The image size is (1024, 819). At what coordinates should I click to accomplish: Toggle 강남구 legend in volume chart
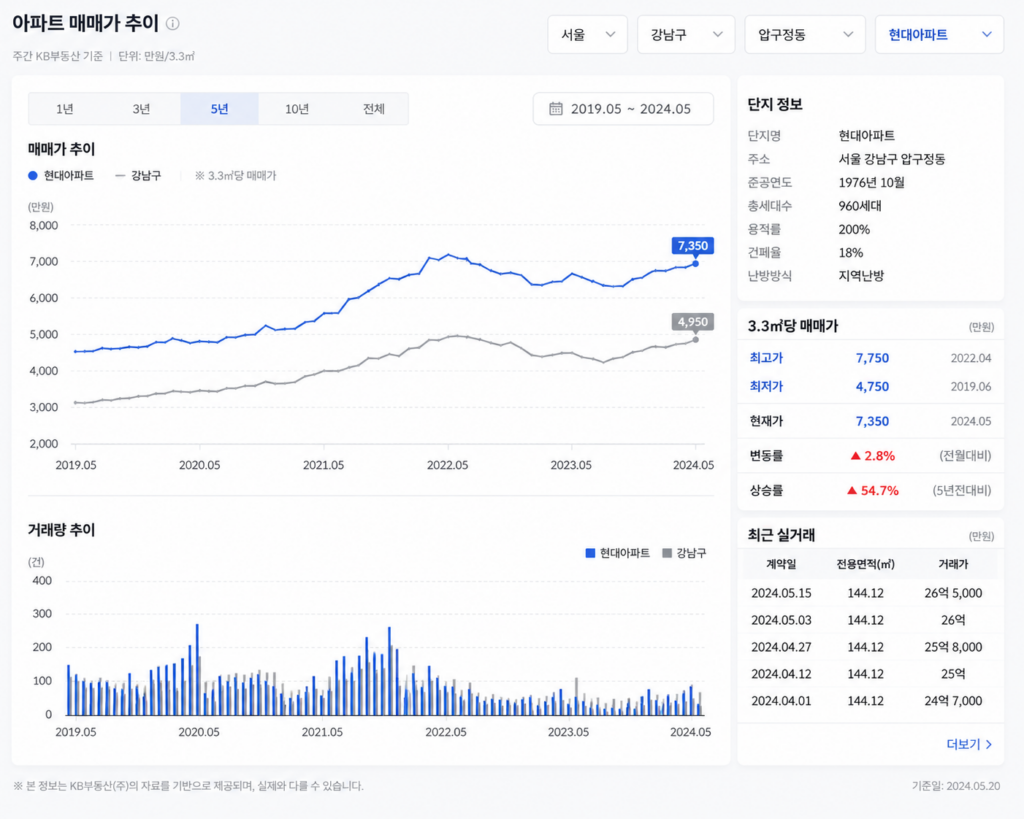tap(684, 553)
